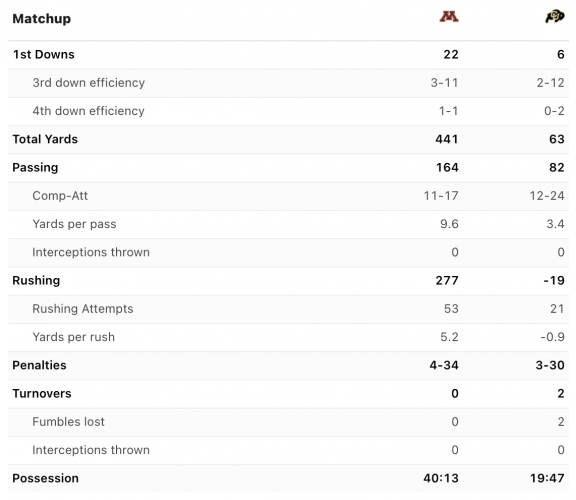Viewport: 576px width, 500px height.
Task: Select the 3rd down efficiency label
Action: tap(89, 83)
